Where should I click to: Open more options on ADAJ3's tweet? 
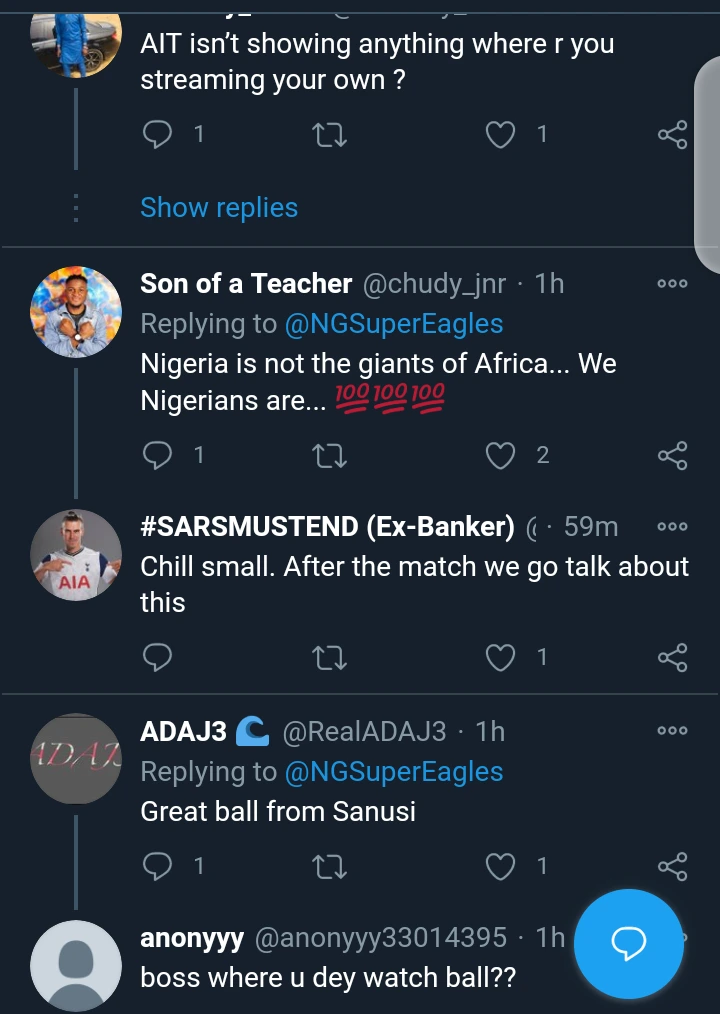click(x=672, y=731)
